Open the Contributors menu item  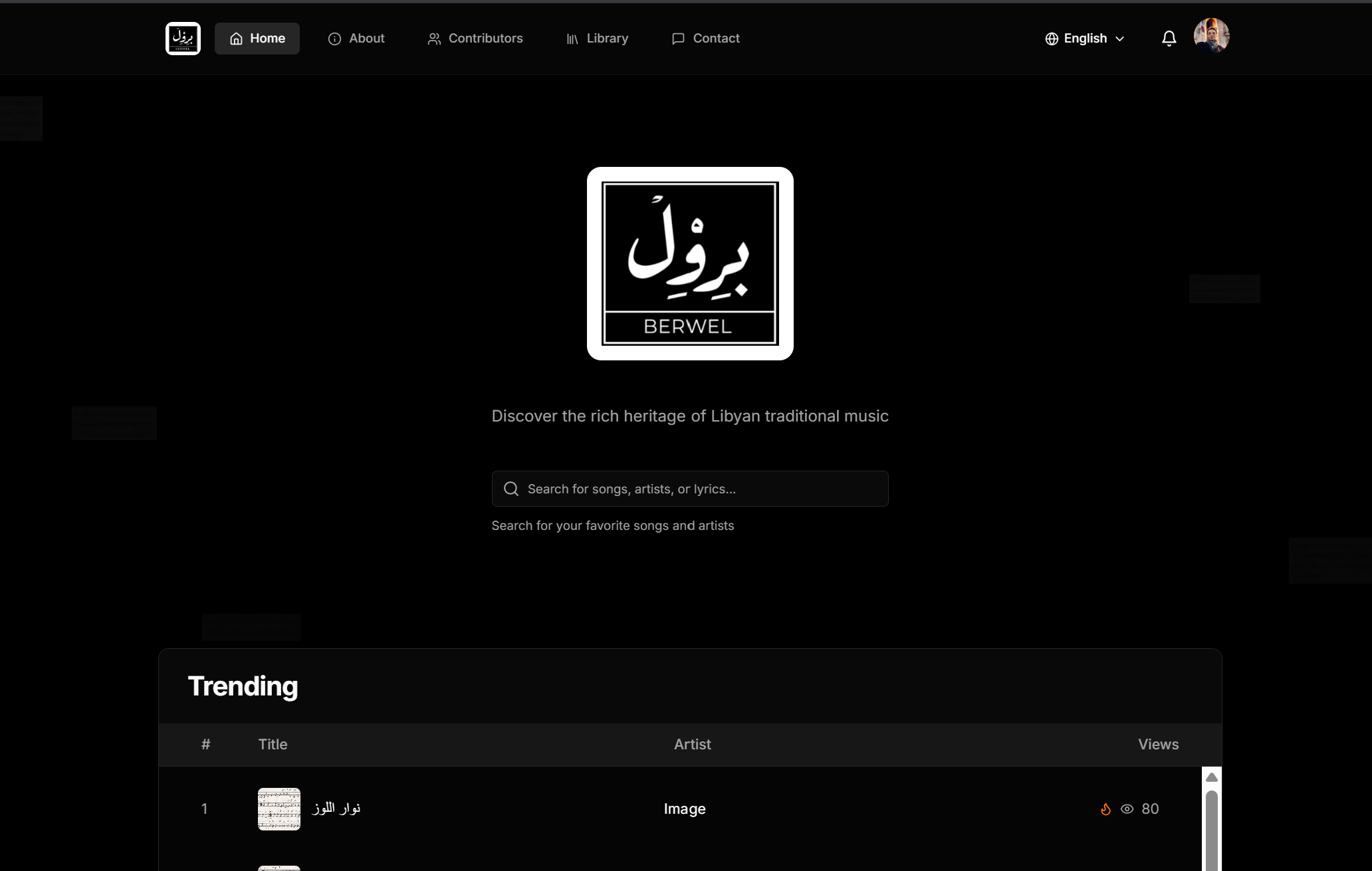pos(485,39)
